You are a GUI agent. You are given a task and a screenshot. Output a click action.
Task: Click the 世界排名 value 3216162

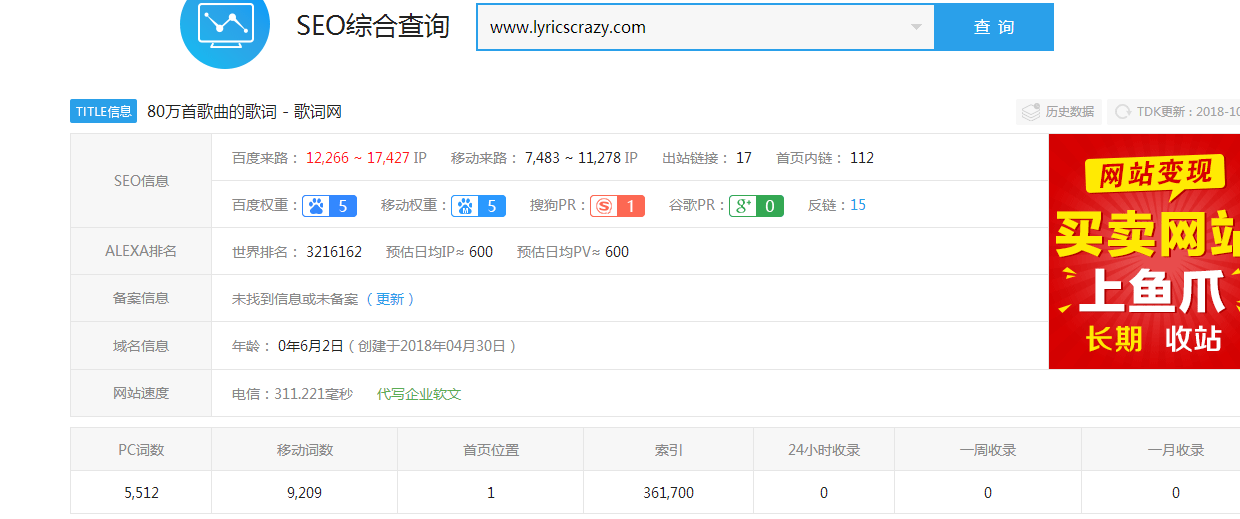pos(334,252)
